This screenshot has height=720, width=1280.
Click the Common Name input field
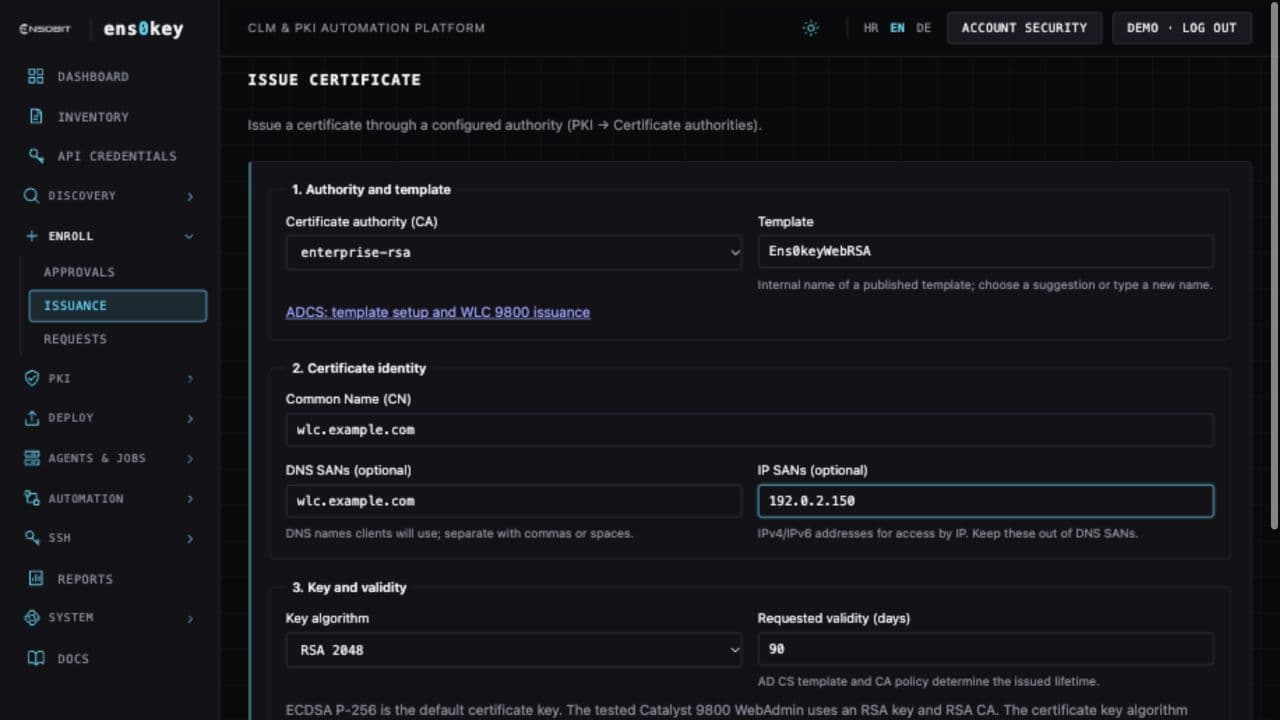click(x=750, y=430)
